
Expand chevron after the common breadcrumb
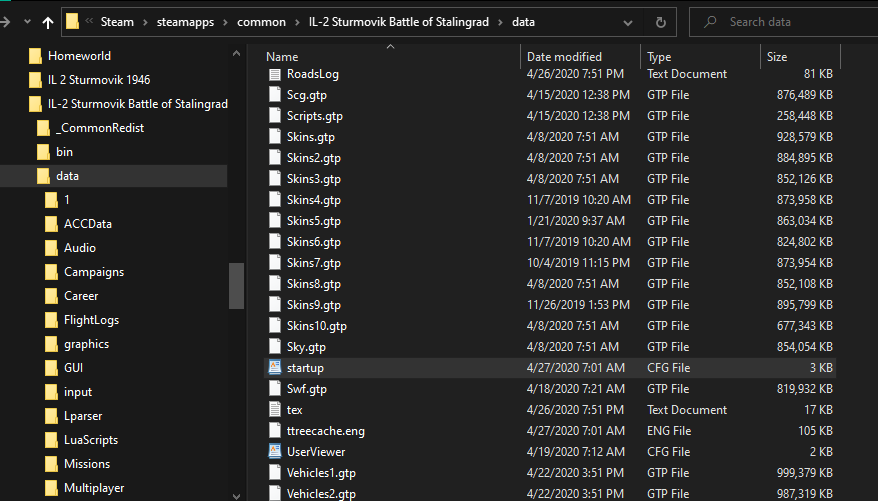pos(297,22)
